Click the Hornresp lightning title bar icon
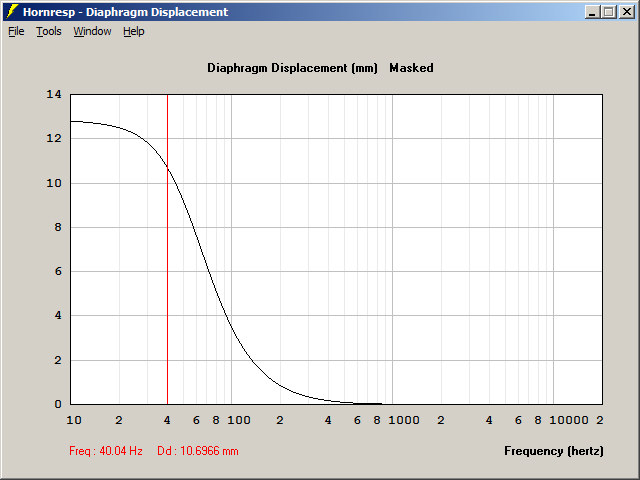 [12, 12]
